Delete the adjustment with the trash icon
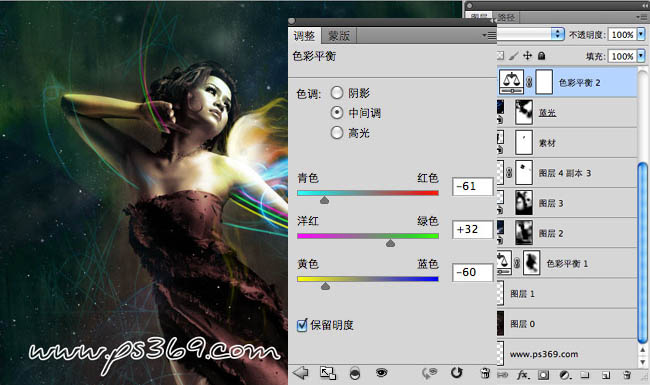This screenshot has height=385, width=650. (x=485, y=373)
